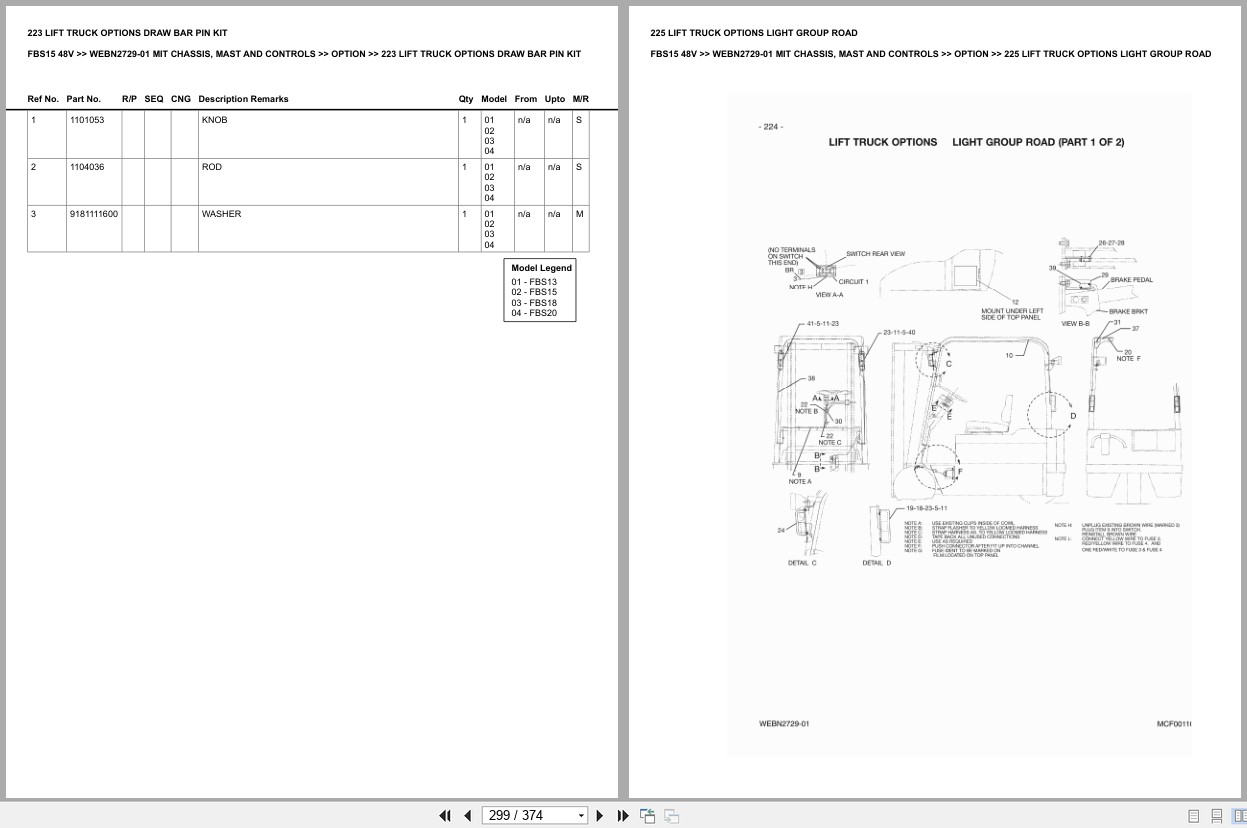Viewport: 1247px width, 828px height.
Task: Click the 01 - FBS13 legend entry
Action: click(534, 282)
